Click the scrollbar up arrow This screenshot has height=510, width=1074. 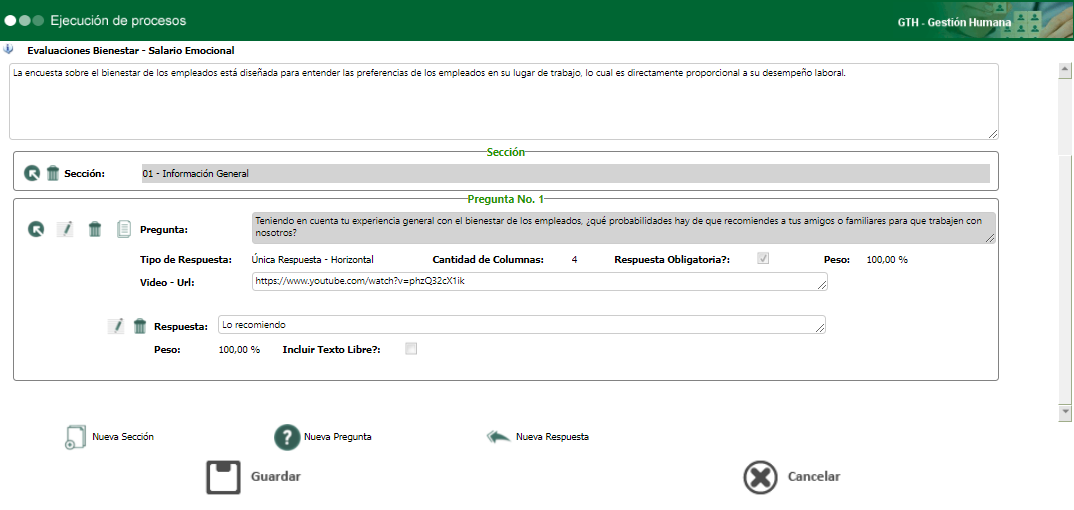pos(1064,69)
